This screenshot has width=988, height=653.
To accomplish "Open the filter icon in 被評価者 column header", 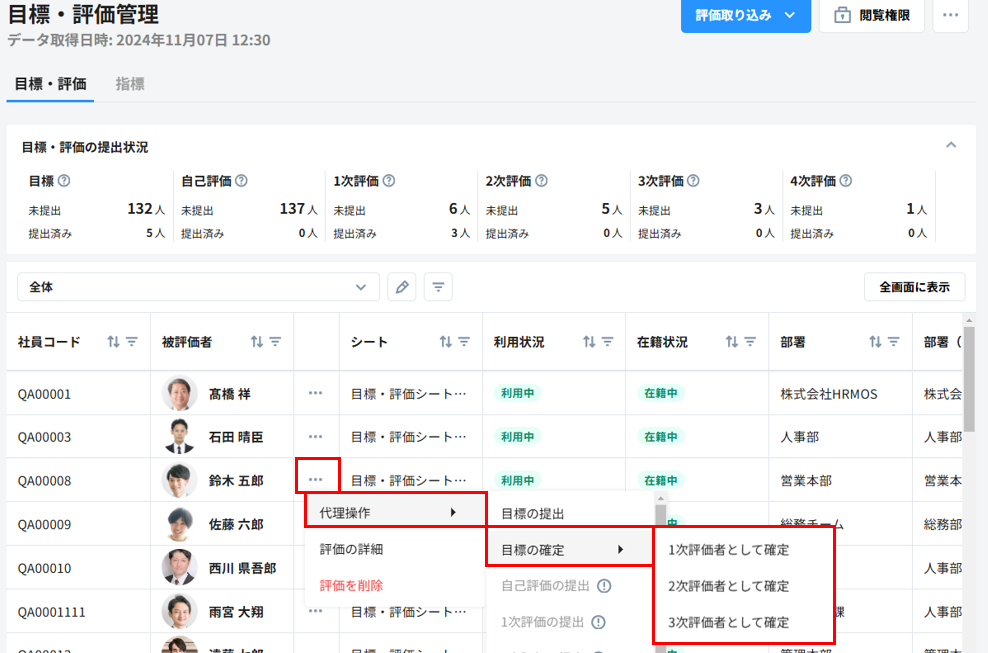I will (275, 342).
